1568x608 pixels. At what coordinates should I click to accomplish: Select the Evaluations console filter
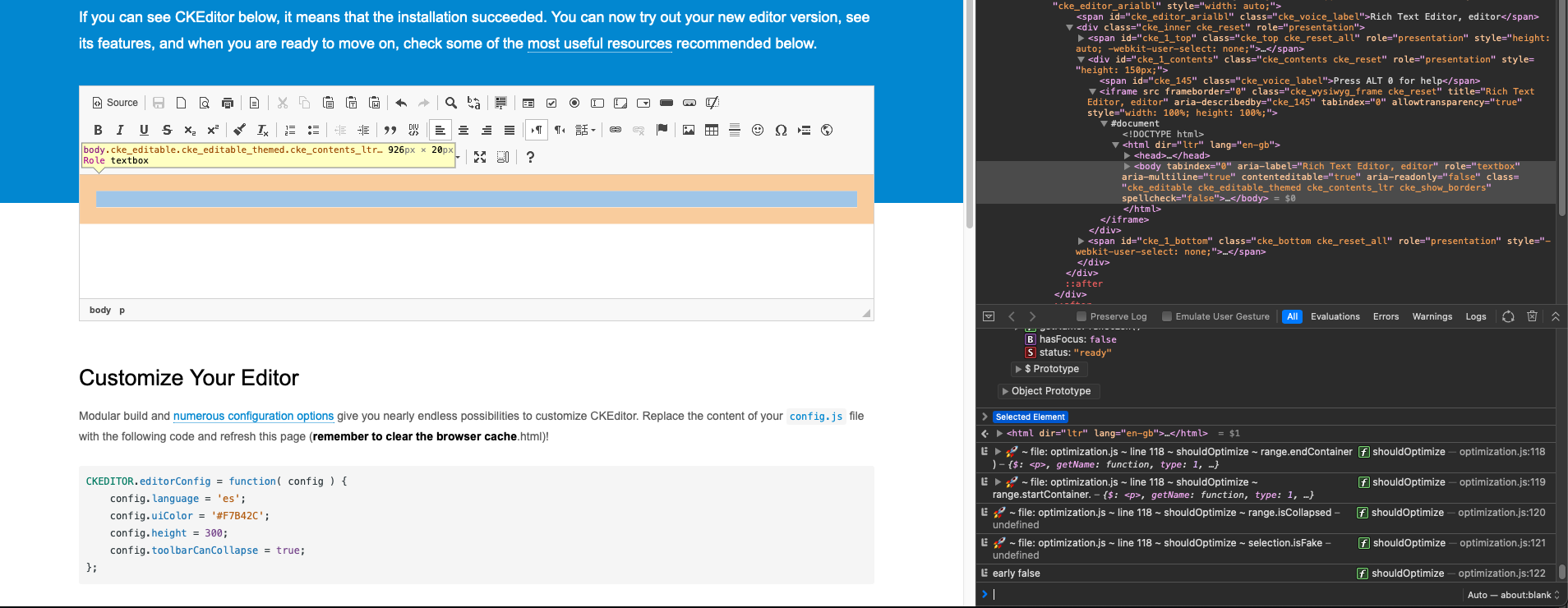click(1335, 316)
